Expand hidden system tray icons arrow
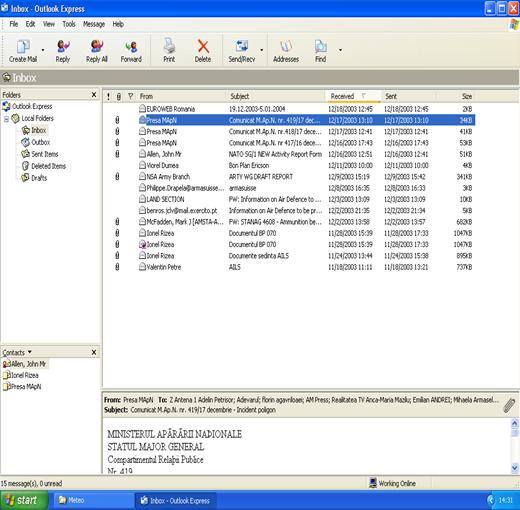520x510 pixels. point(490,500)
